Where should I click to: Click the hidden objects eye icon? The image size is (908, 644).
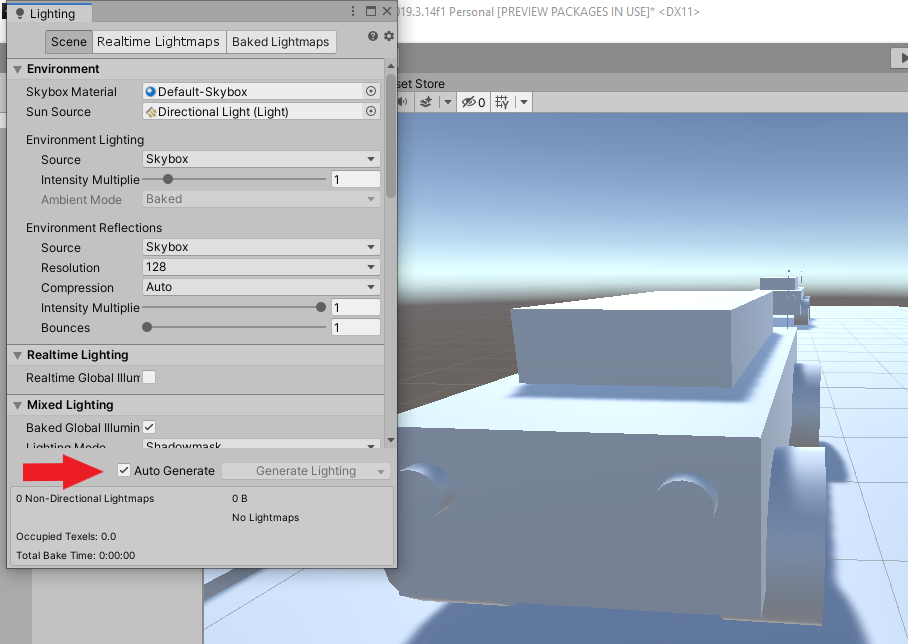470,101
